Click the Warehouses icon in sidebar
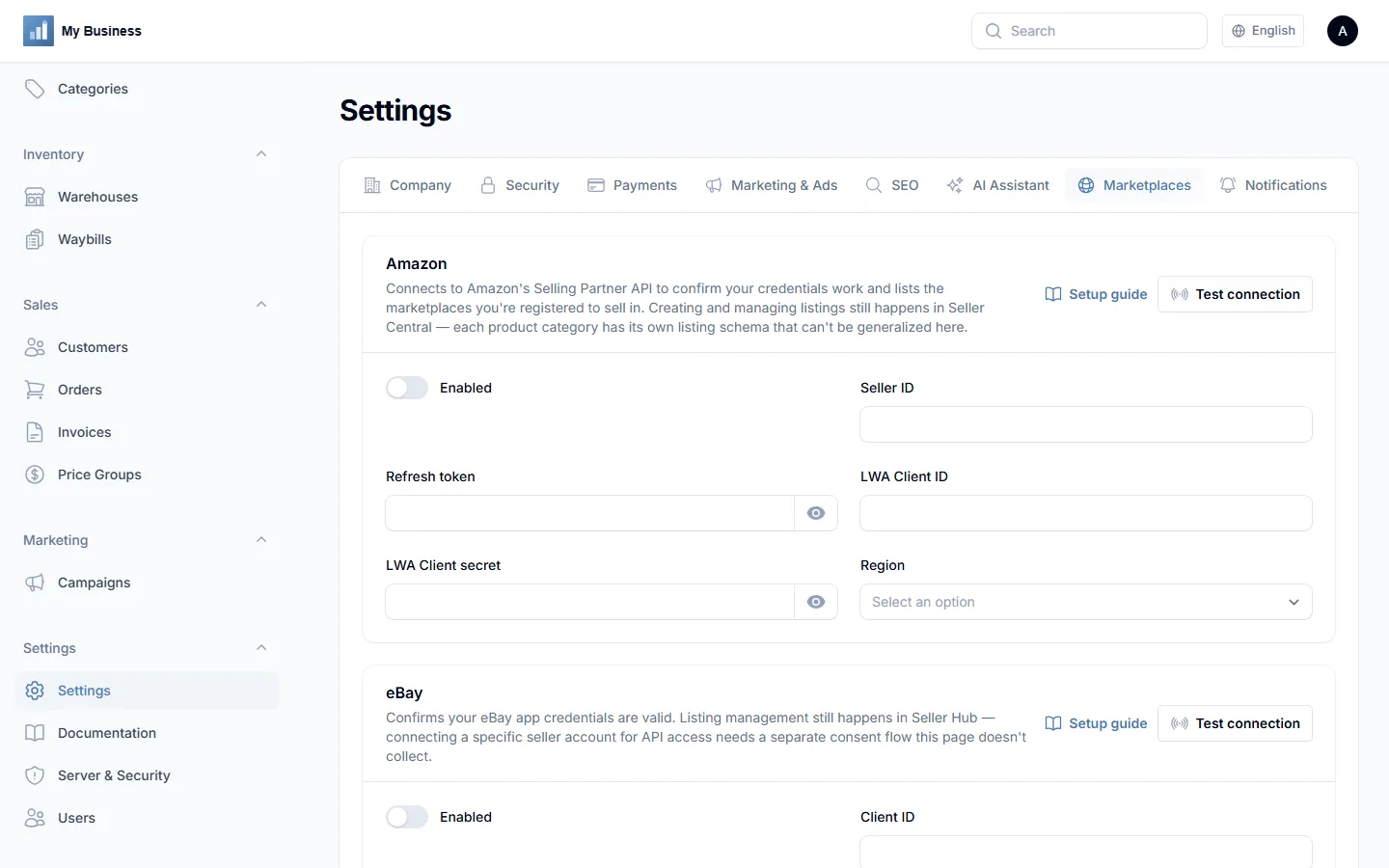The height and width of the screenshot is (868, 1389). click(x=35, y=197)
